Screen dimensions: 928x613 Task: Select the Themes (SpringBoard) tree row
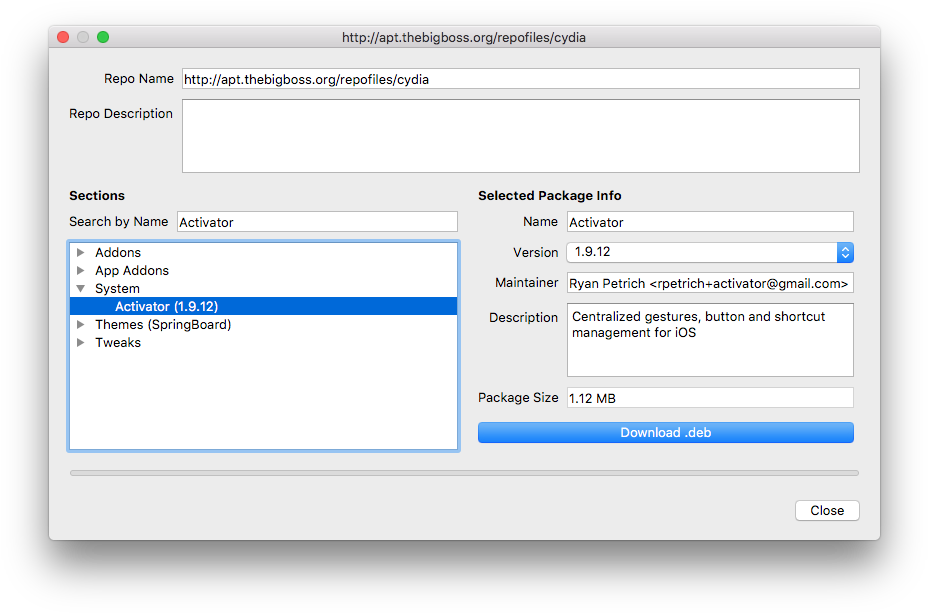coord(263,325)
